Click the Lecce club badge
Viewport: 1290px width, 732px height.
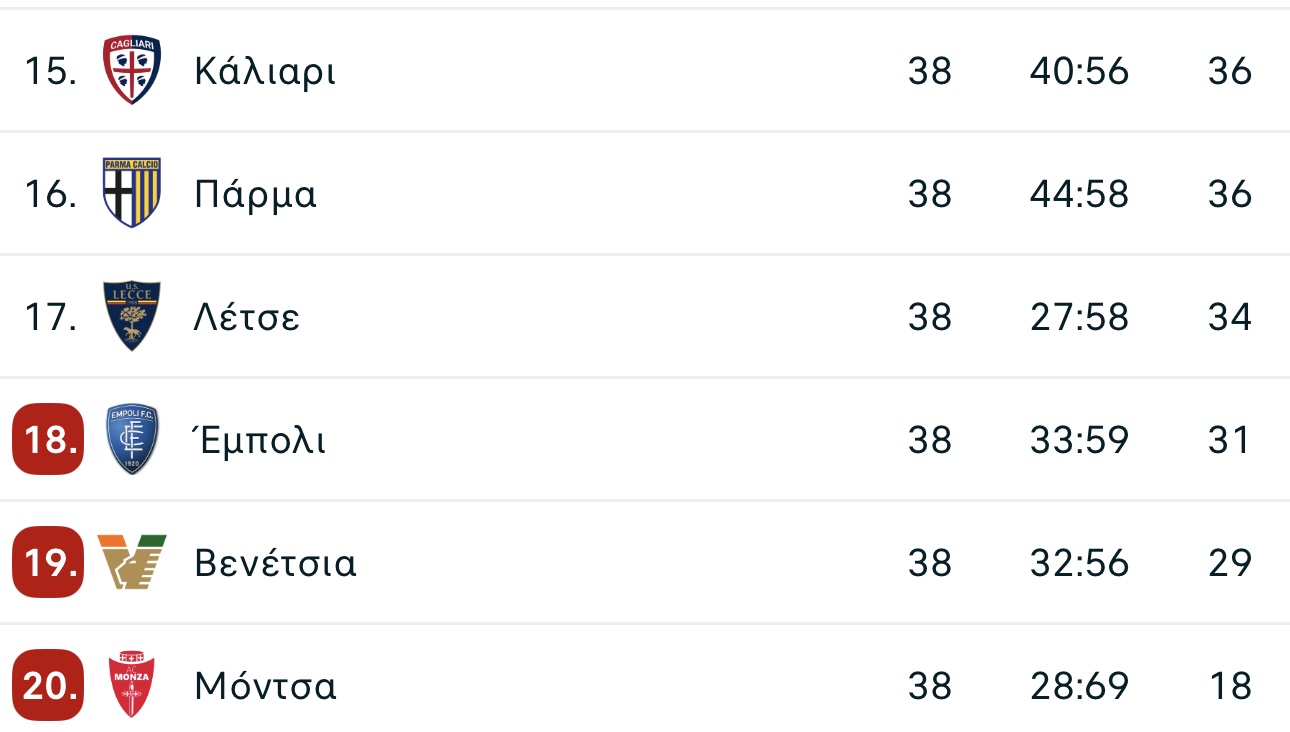tap(132, 316)
